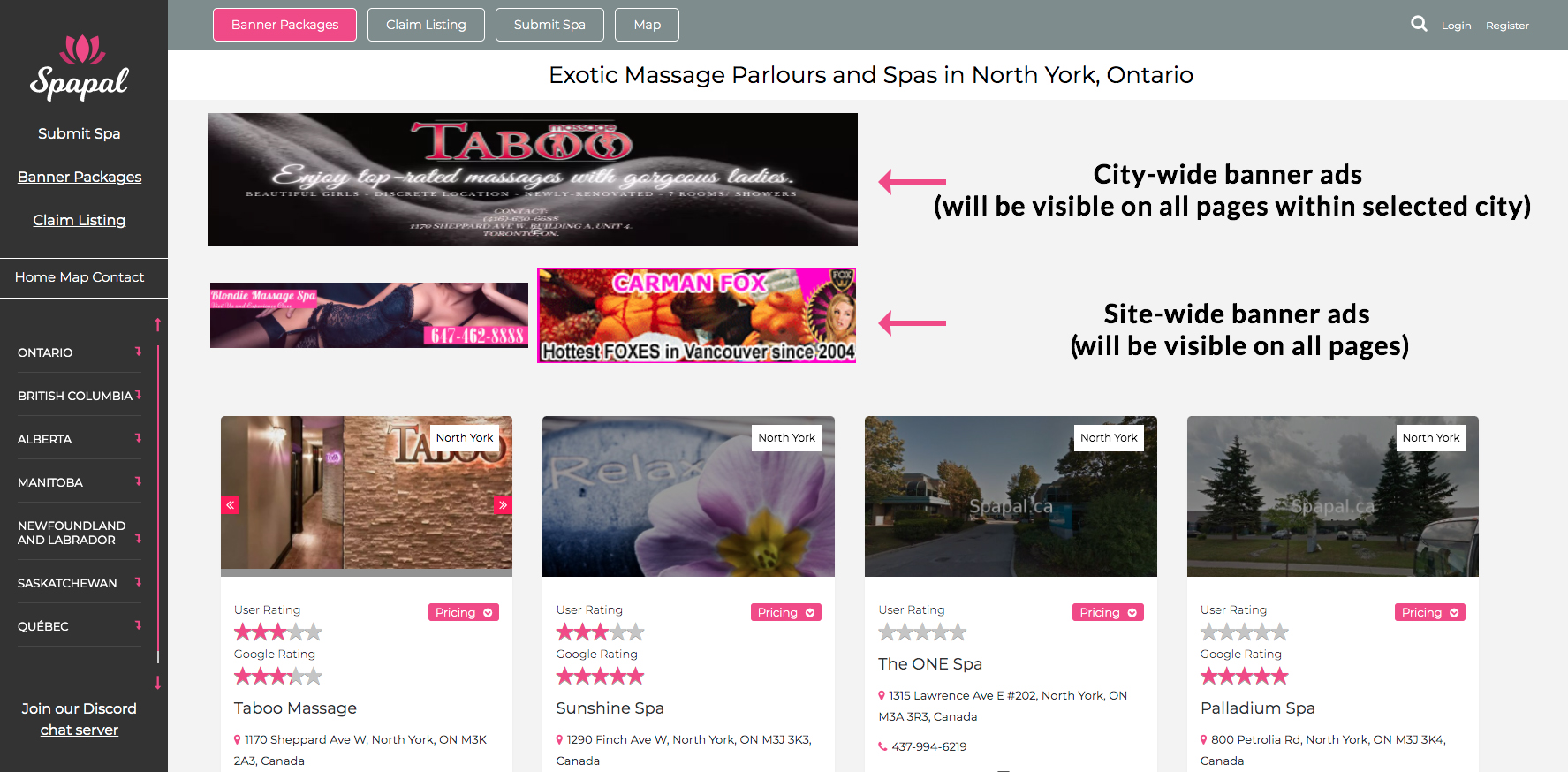1568x772 pixels.
Task: Click North York tag on Taboo Massage card
Action: [465, 438]
